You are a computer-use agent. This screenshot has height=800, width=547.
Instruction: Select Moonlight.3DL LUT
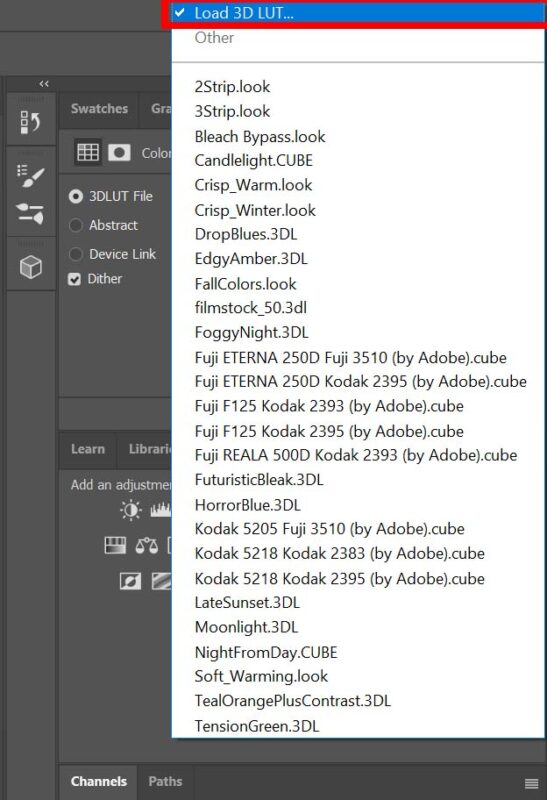coord(358,627)
